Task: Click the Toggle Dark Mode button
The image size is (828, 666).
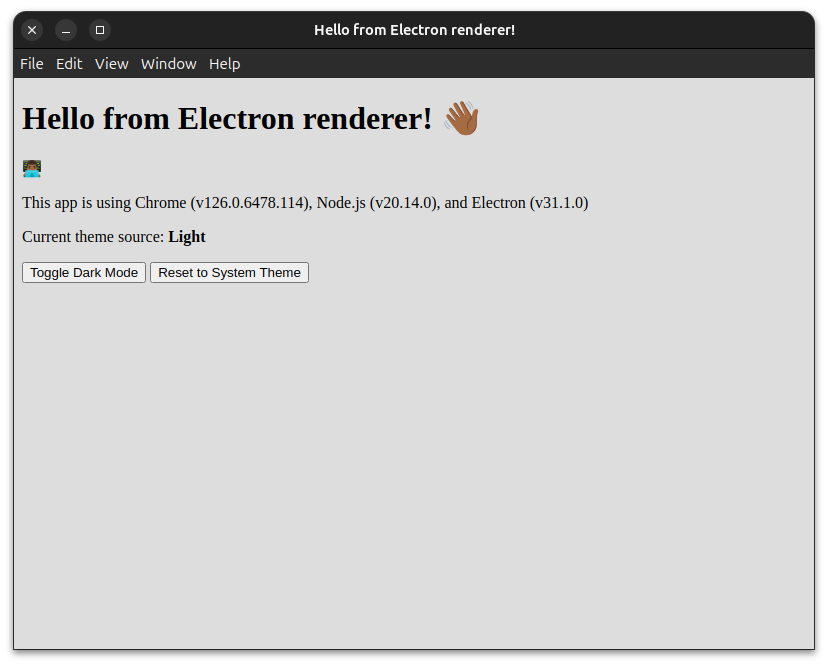Action: pyautogui.click(x=84, y=273)
